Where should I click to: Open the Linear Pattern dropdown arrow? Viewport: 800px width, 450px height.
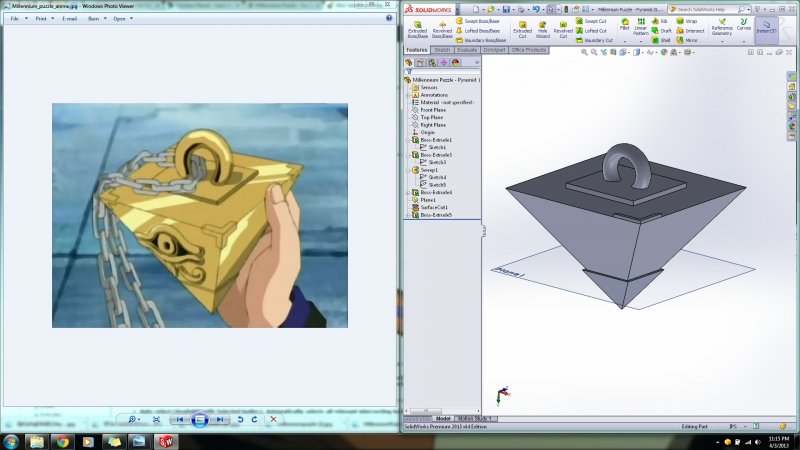641,41
